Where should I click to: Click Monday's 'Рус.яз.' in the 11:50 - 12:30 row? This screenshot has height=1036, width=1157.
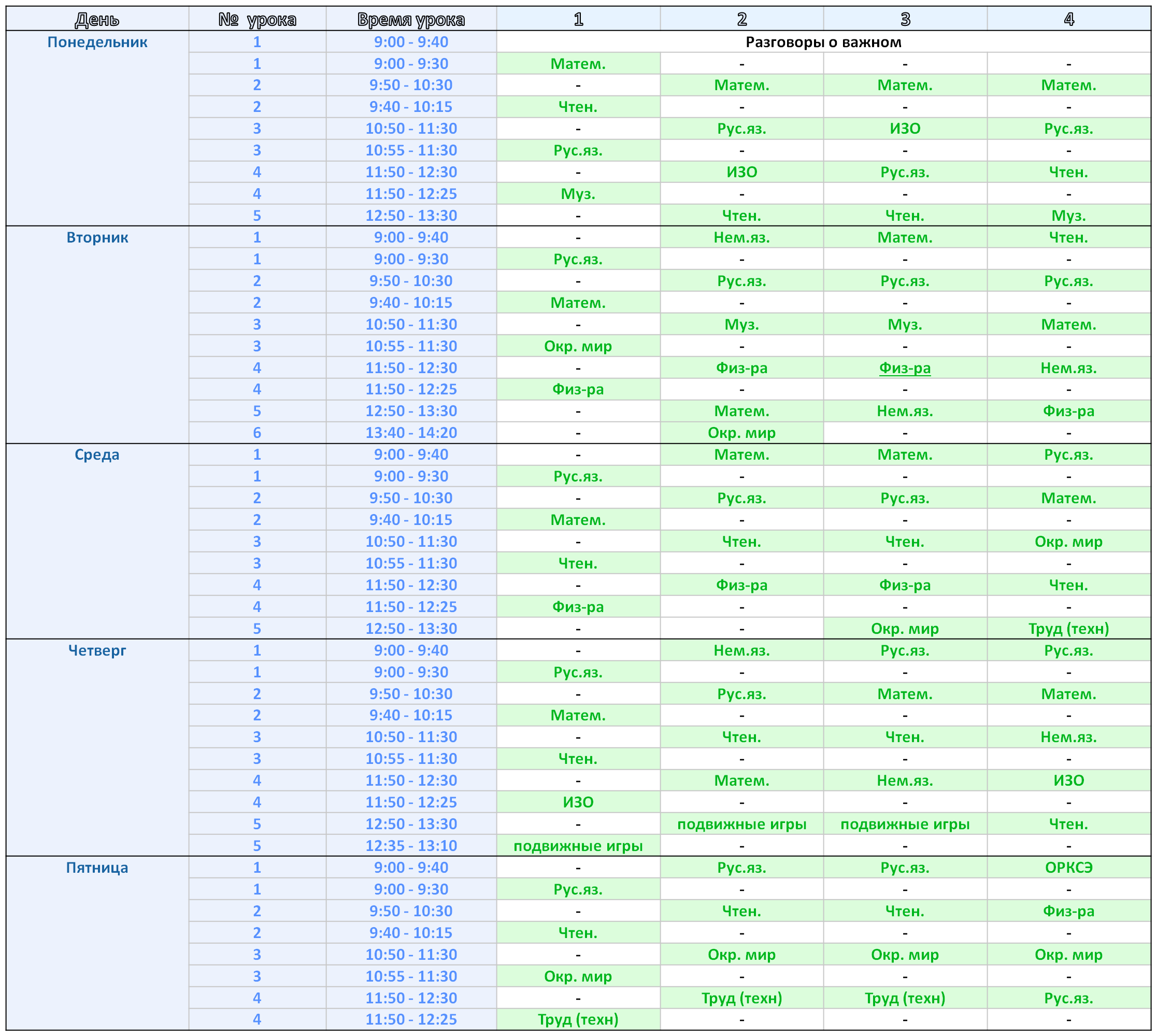(905, 172)
